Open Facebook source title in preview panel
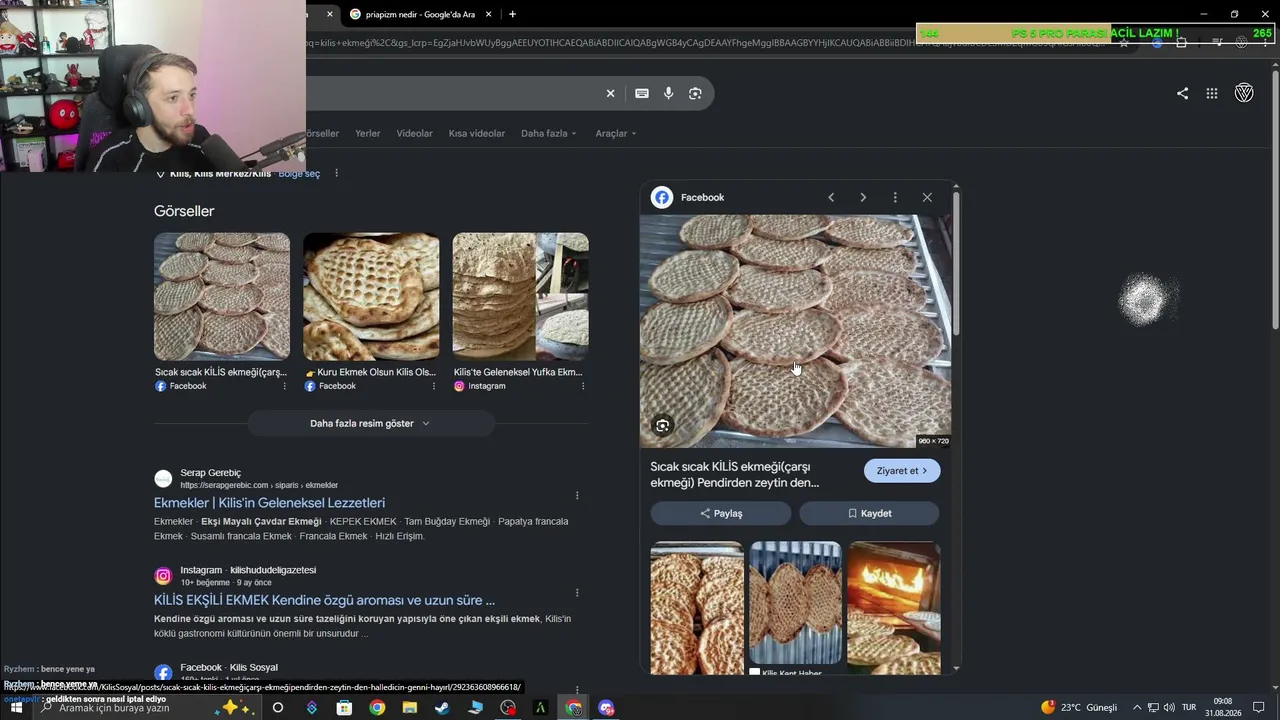The image size is (1280, 720). [702, 197]
